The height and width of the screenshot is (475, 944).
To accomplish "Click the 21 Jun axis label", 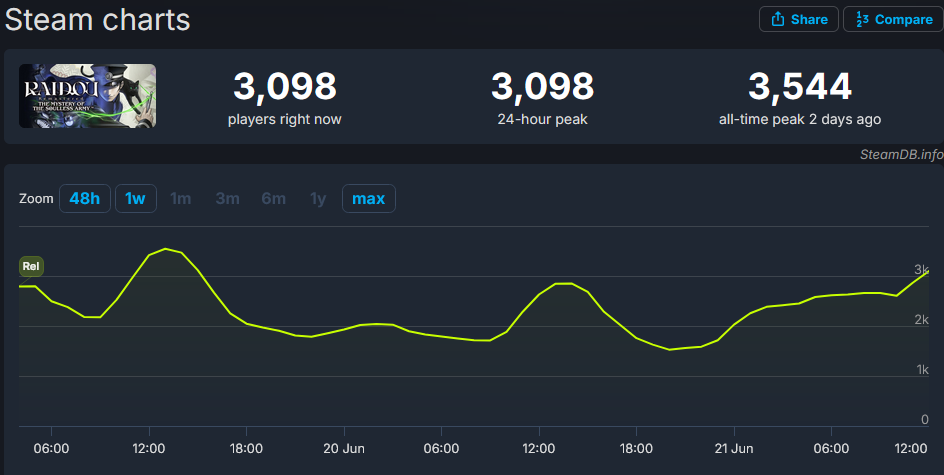I will 733,449.
